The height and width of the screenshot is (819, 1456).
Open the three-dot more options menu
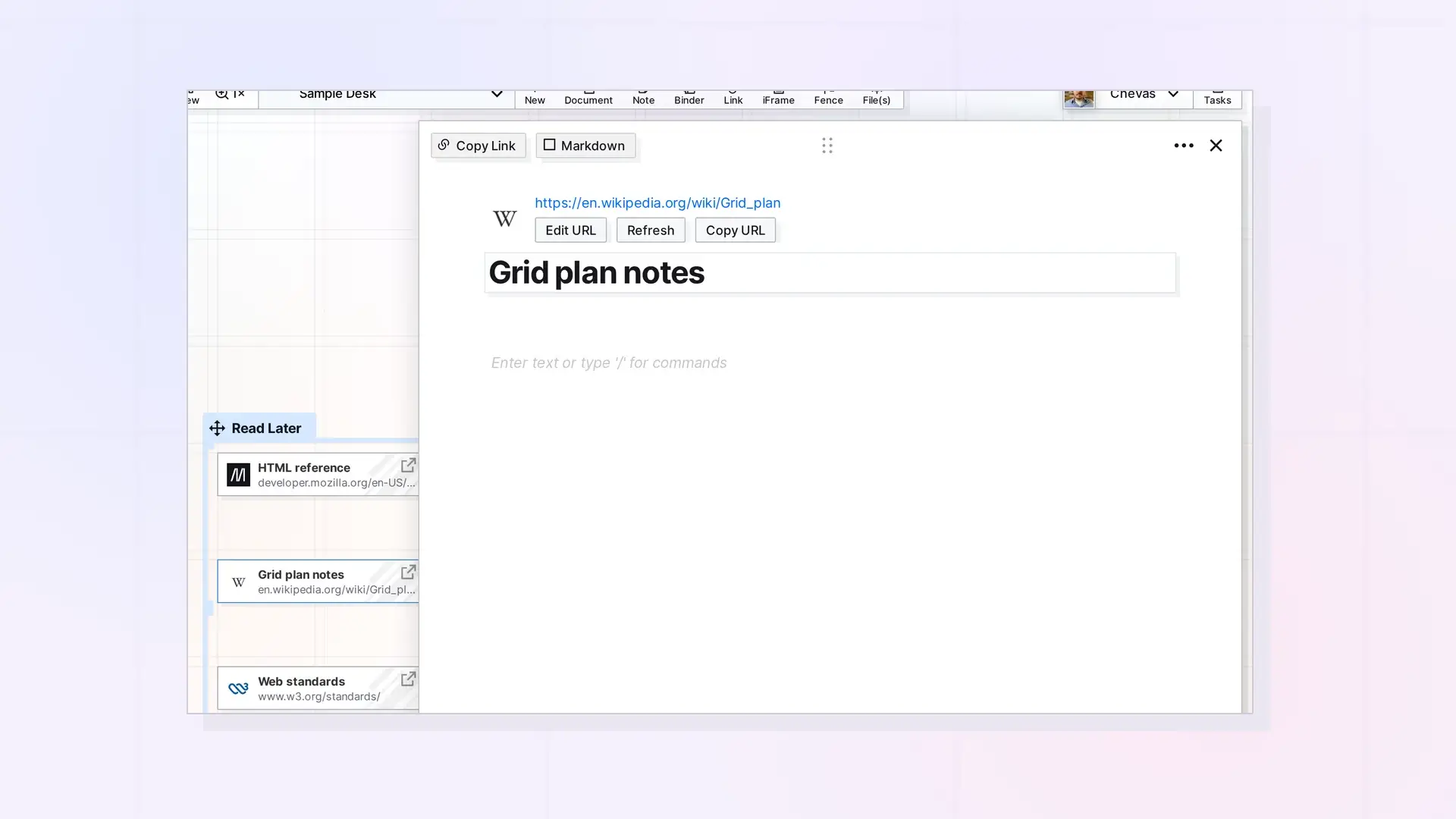(x=1183, y=146)
